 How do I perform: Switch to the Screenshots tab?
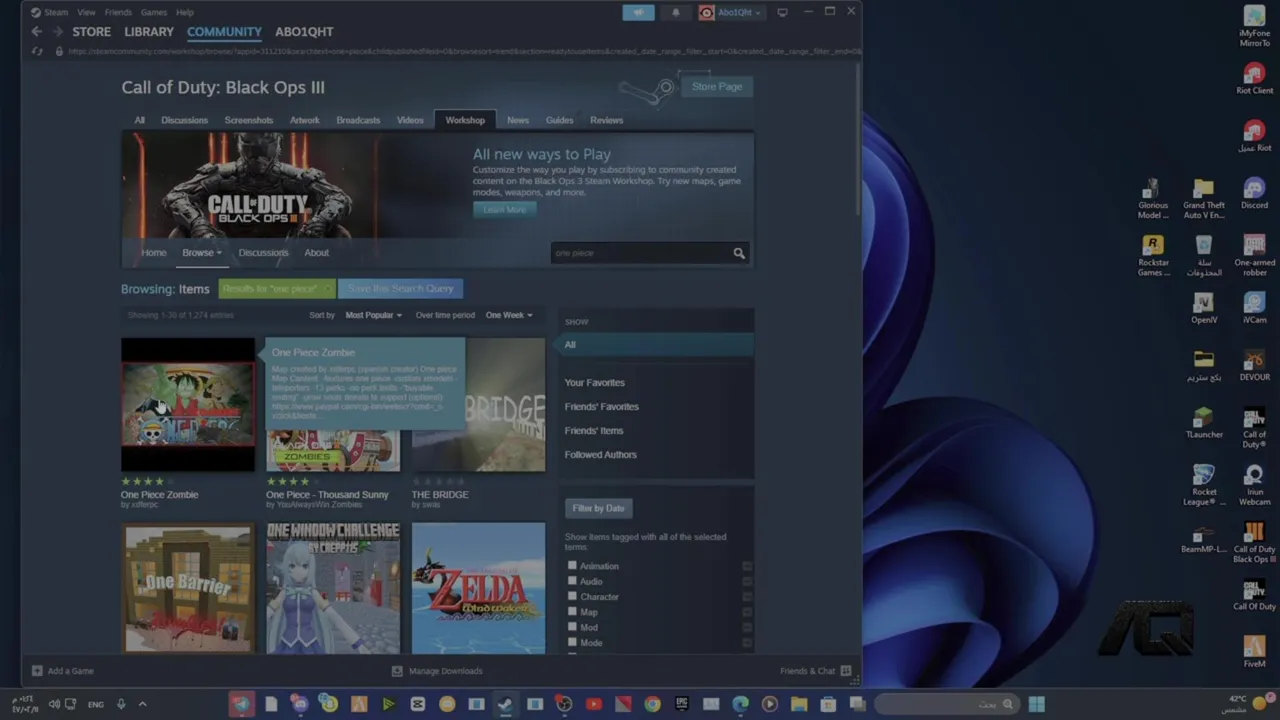(248, 120)
